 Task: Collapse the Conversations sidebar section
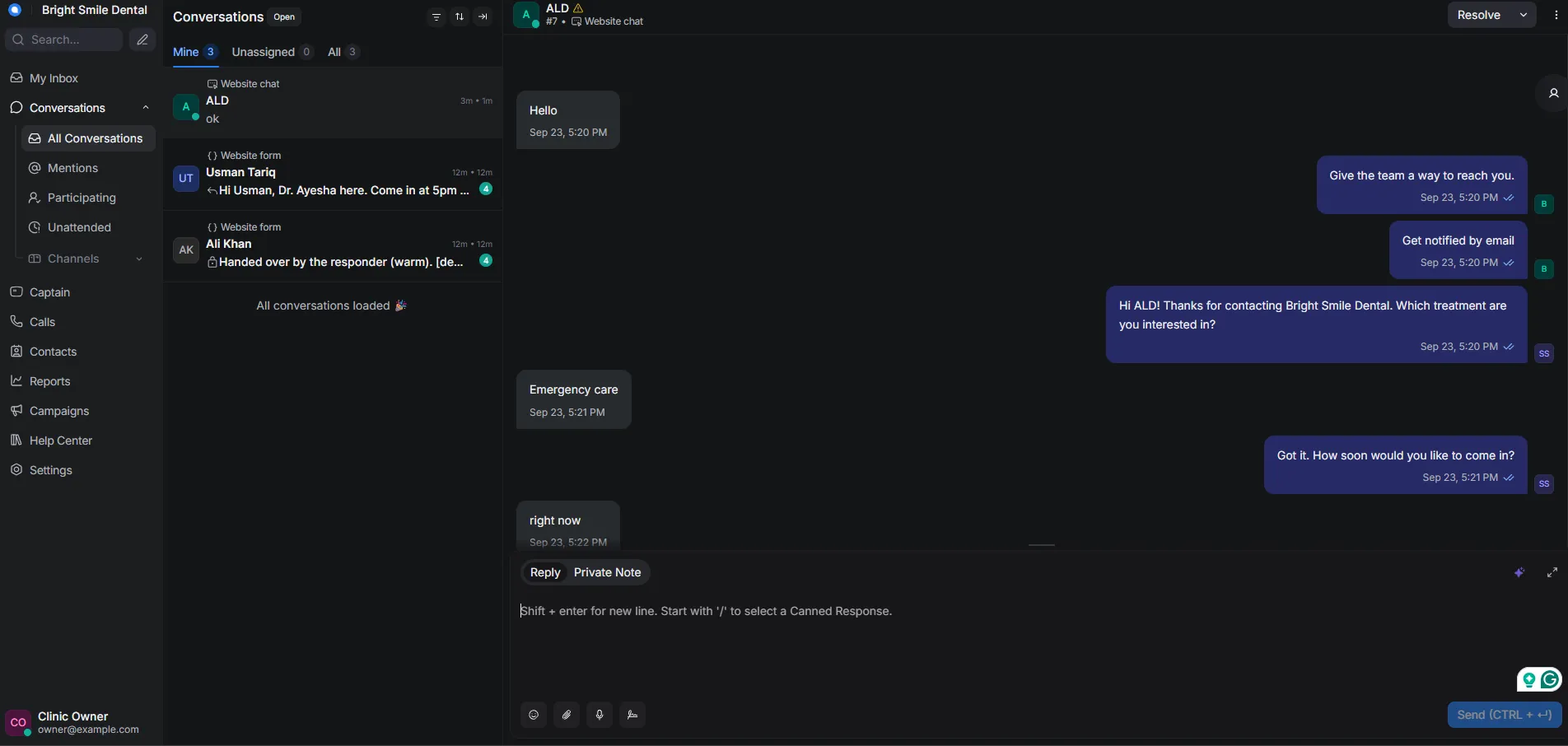146,108
